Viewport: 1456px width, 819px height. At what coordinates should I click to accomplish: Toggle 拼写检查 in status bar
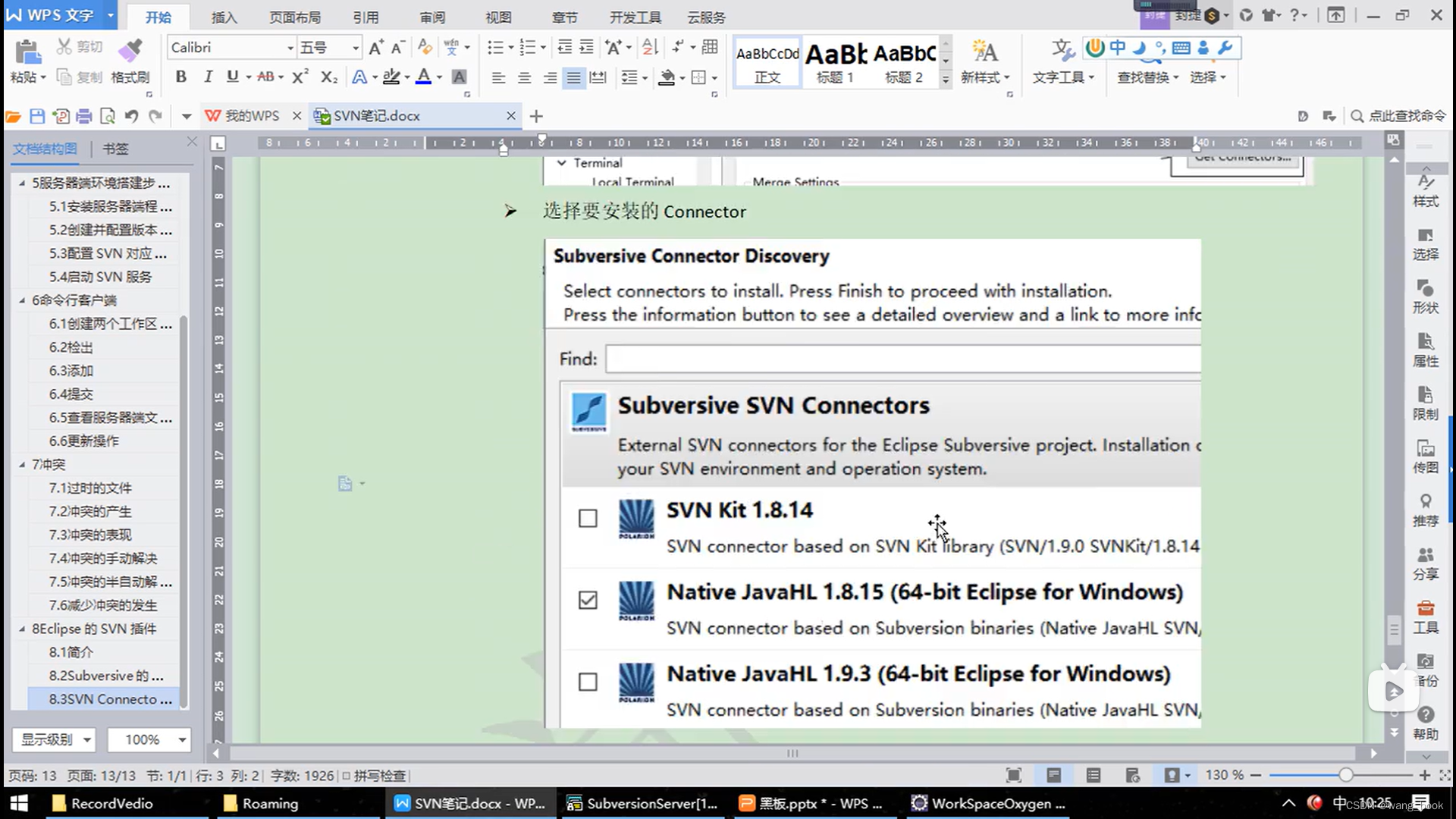click(x=374, y=776)
